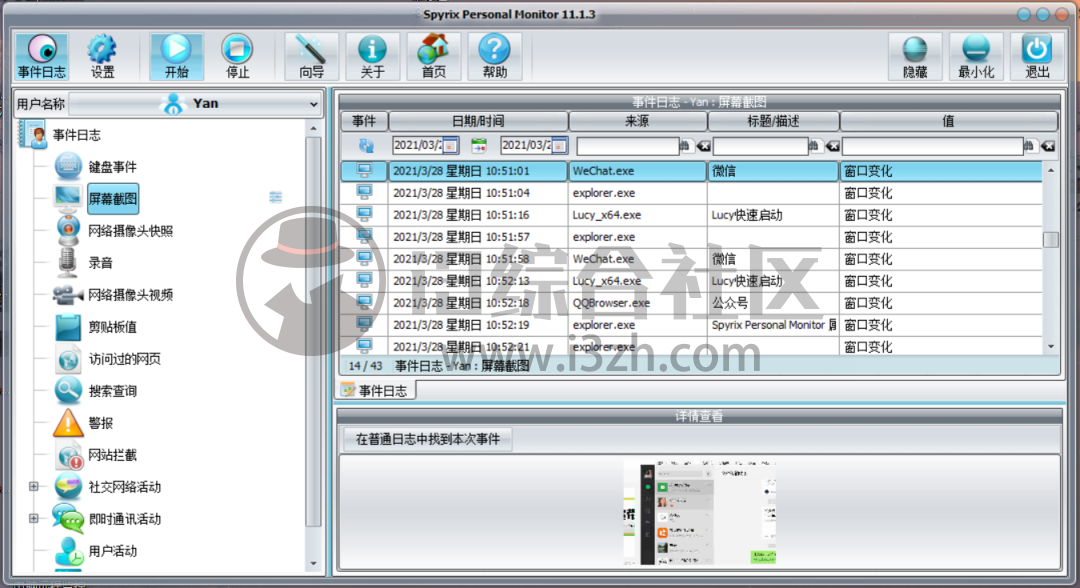
Task: Select 即时通讯活动 tree item
Action: [125, 519]
